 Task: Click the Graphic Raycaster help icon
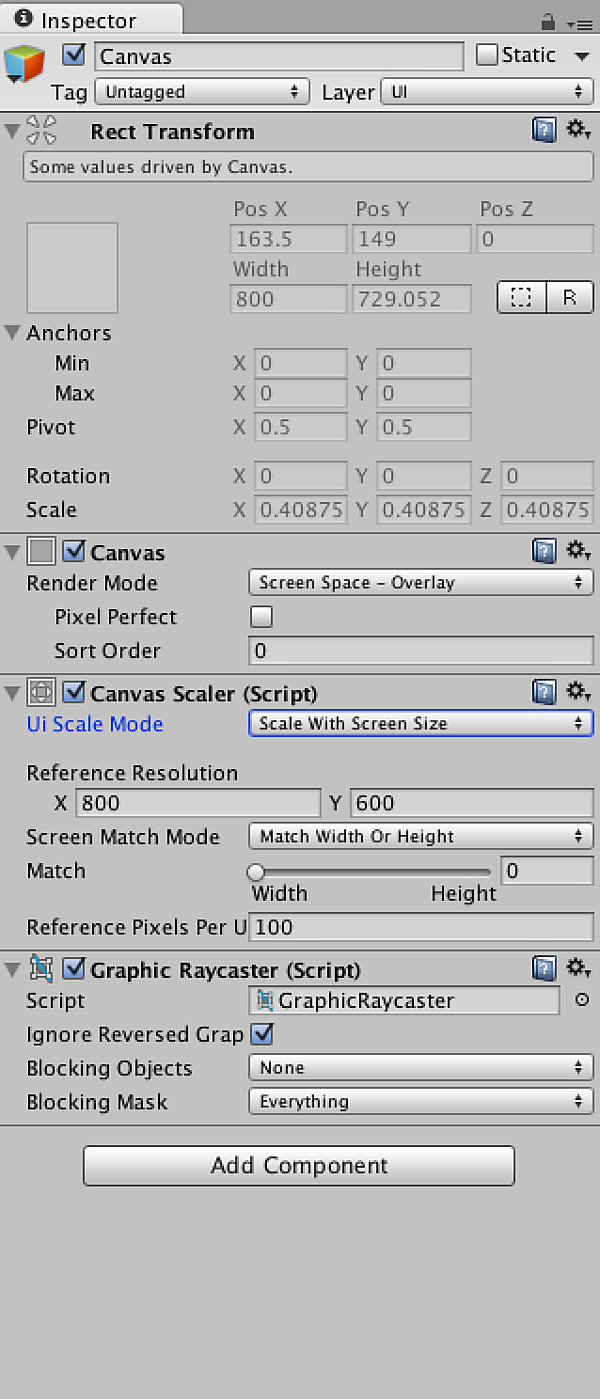(x=544, y=968)
